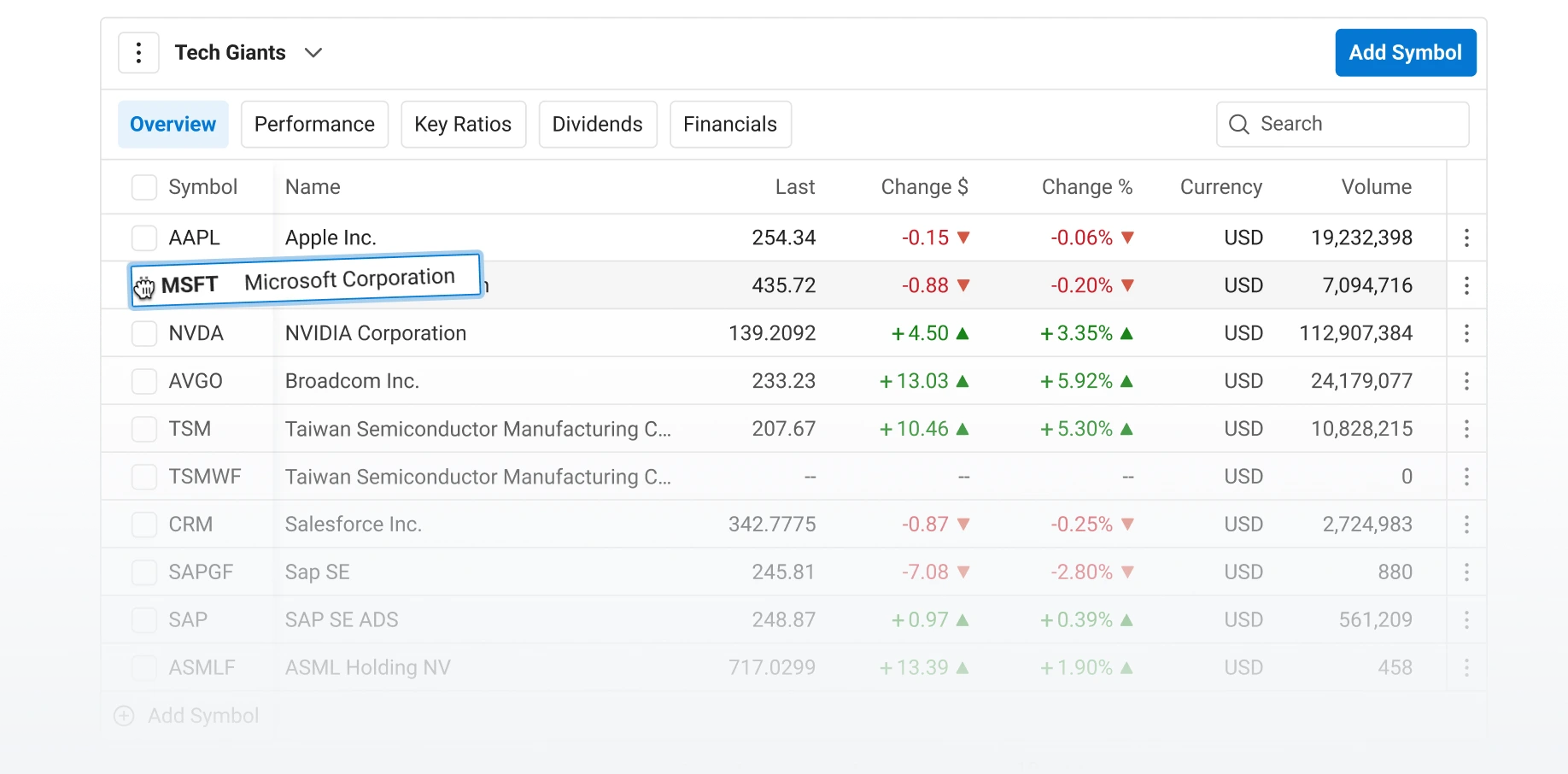This screenshot has width=1568, height=774.
Task: Click the Add Symbol blue button
Action: click(1405, 53)
